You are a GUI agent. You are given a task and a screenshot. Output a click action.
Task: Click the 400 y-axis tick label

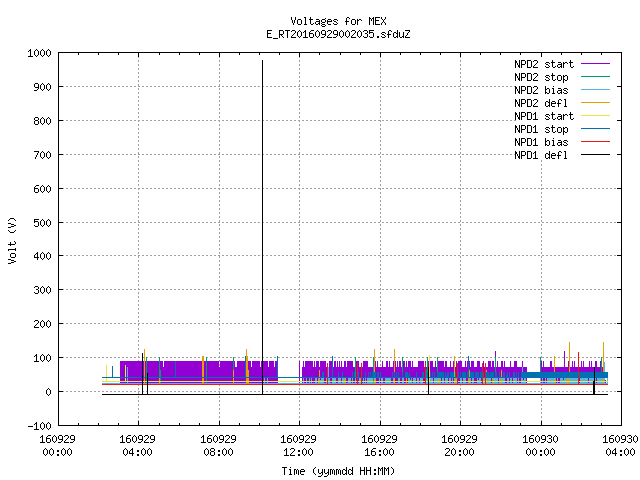point(42,256)
